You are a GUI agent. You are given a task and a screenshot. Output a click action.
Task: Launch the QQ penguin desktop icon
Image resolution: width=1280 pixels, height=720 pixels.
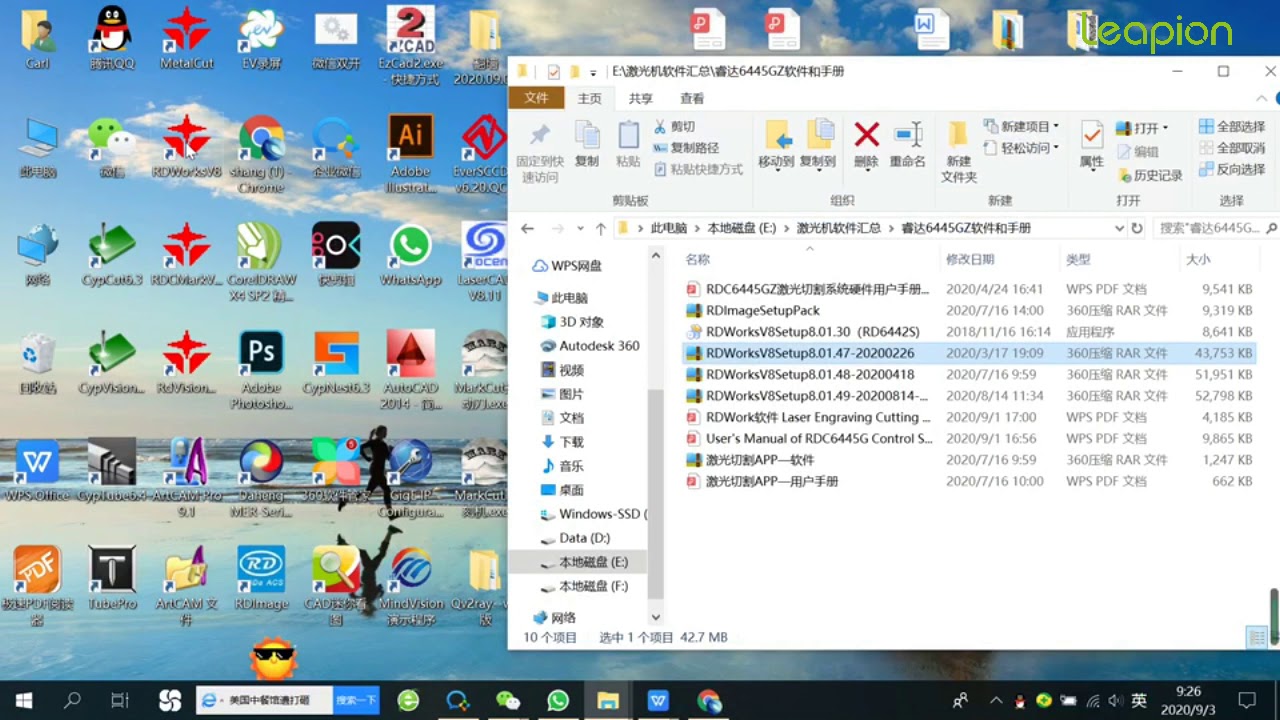112,38
